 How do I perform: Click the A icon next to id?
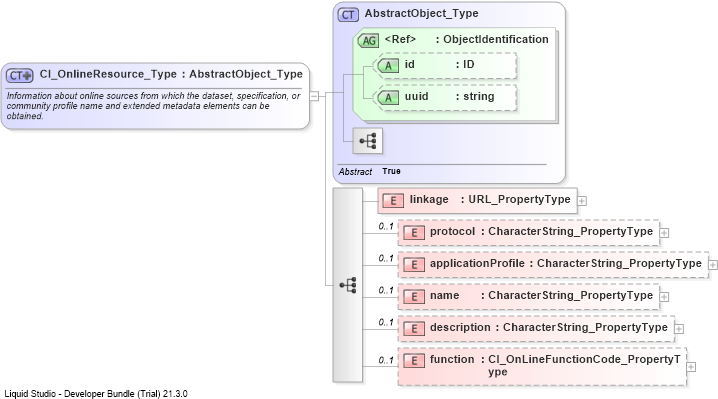[388, 66]
